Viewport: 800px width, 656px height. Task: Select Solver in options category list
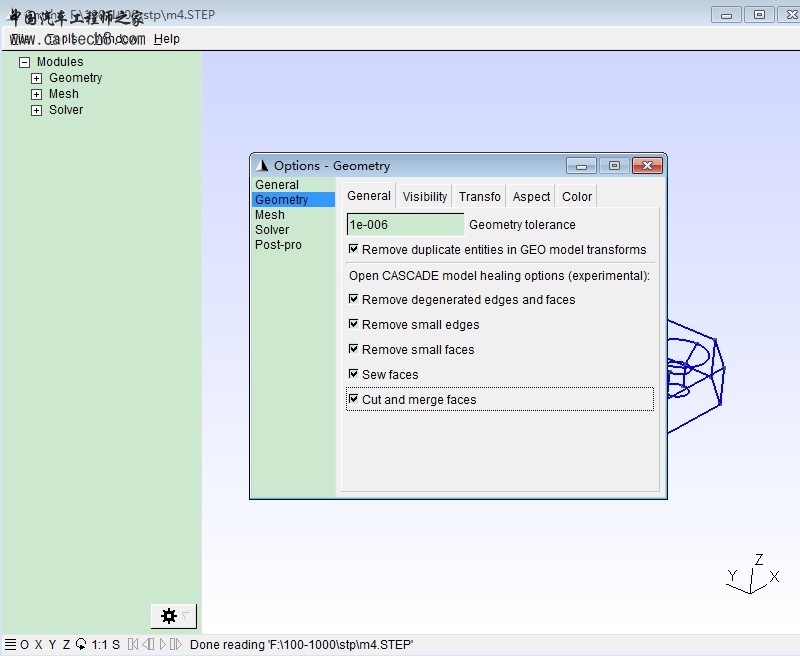[272, 230]
